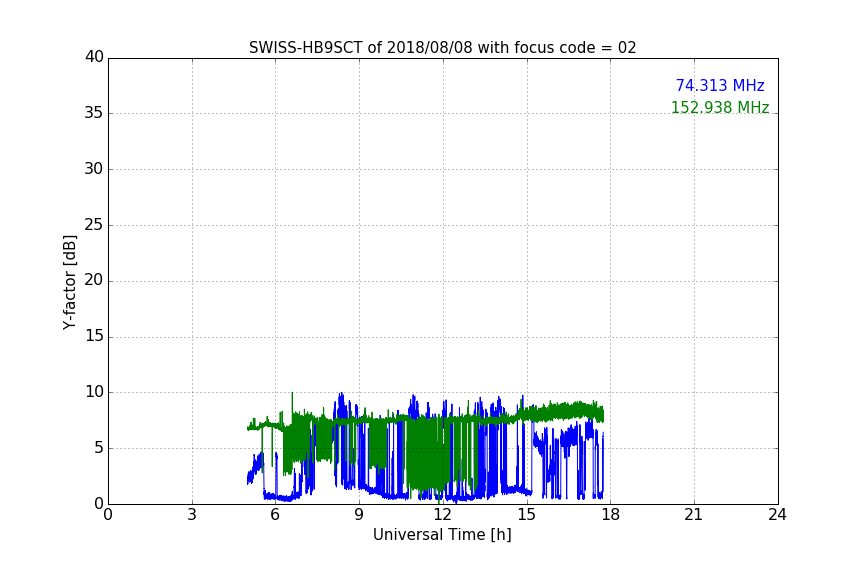Click the 15 tick on Y axis
Screen dimensions: 864x576
[94, 336]
